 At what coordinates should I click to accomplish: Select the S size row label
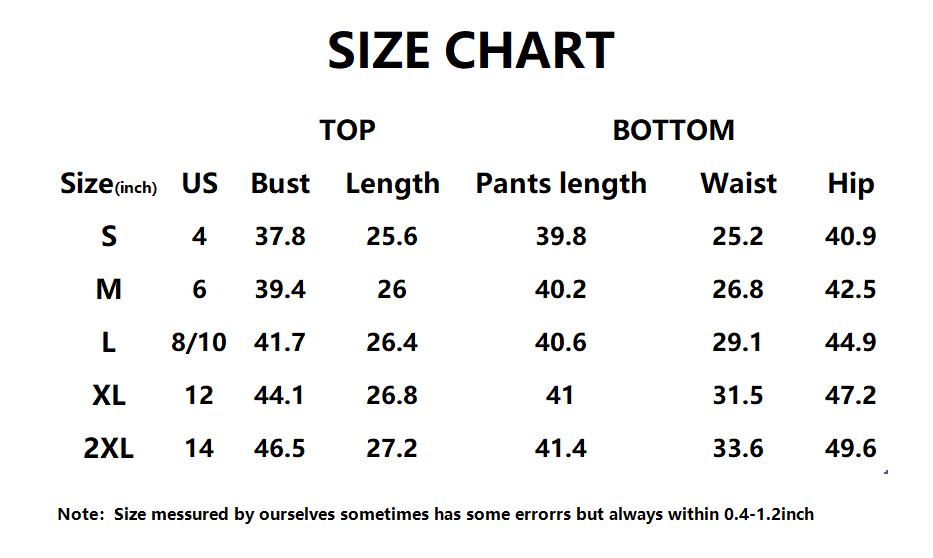coord(109,236)
